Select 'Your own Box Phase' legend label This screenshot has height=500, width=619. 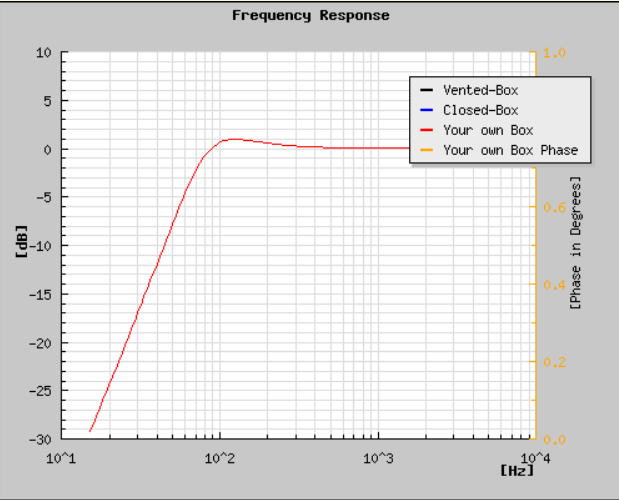(x=510, y=150)
